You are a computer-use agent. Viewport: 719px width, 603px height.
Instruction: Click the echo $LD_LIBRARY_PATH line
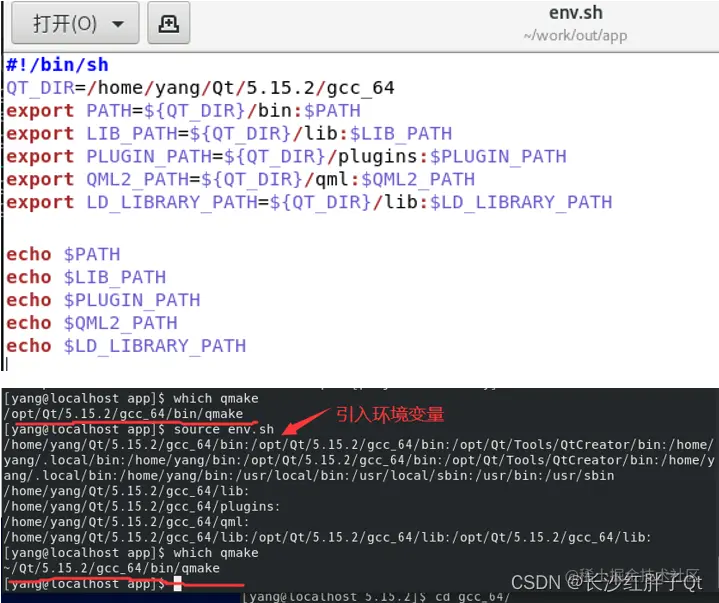126,346
